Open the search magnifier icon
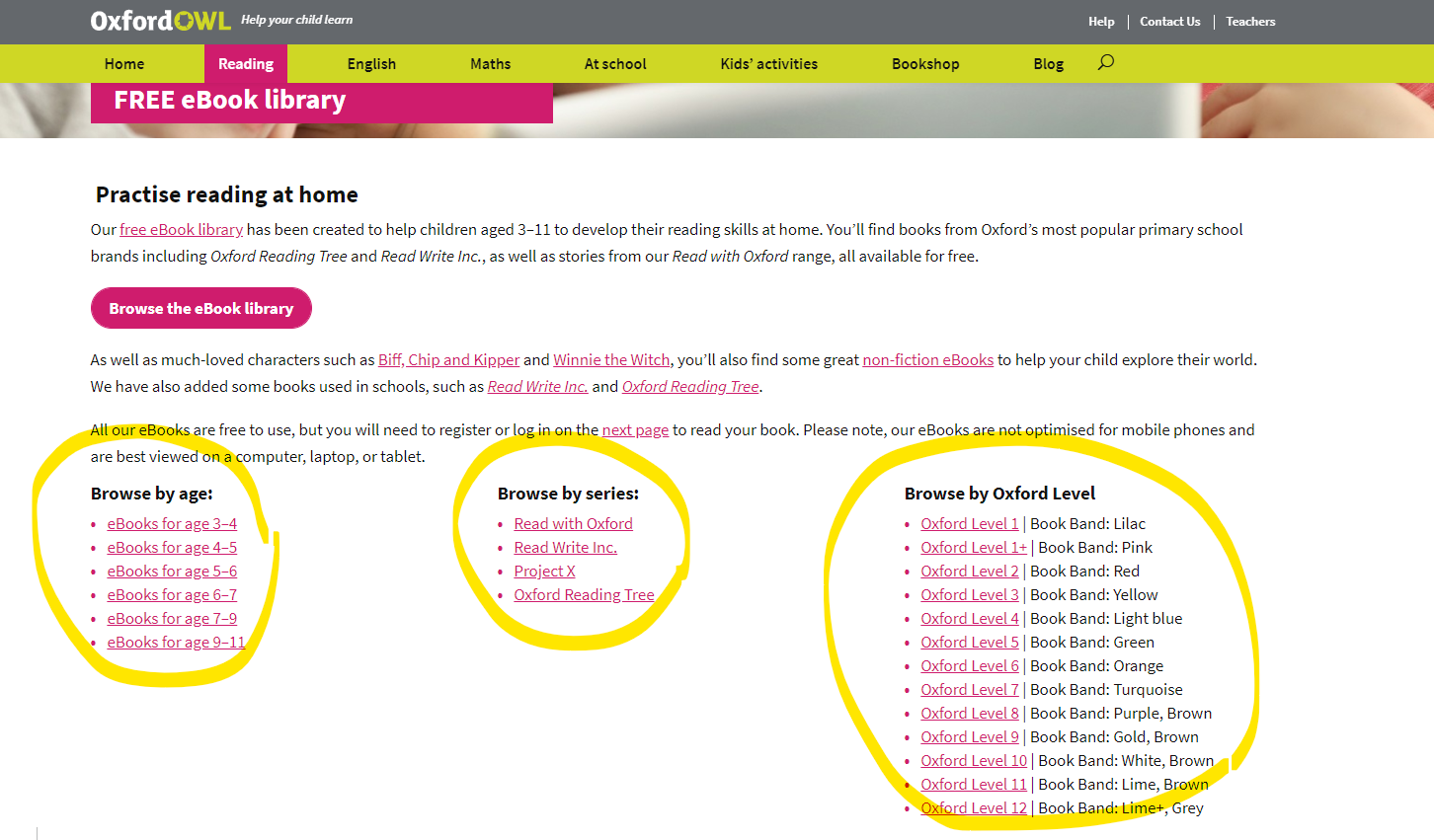The height and width of the screenshot is (840, 1434). coord(1105,62)
